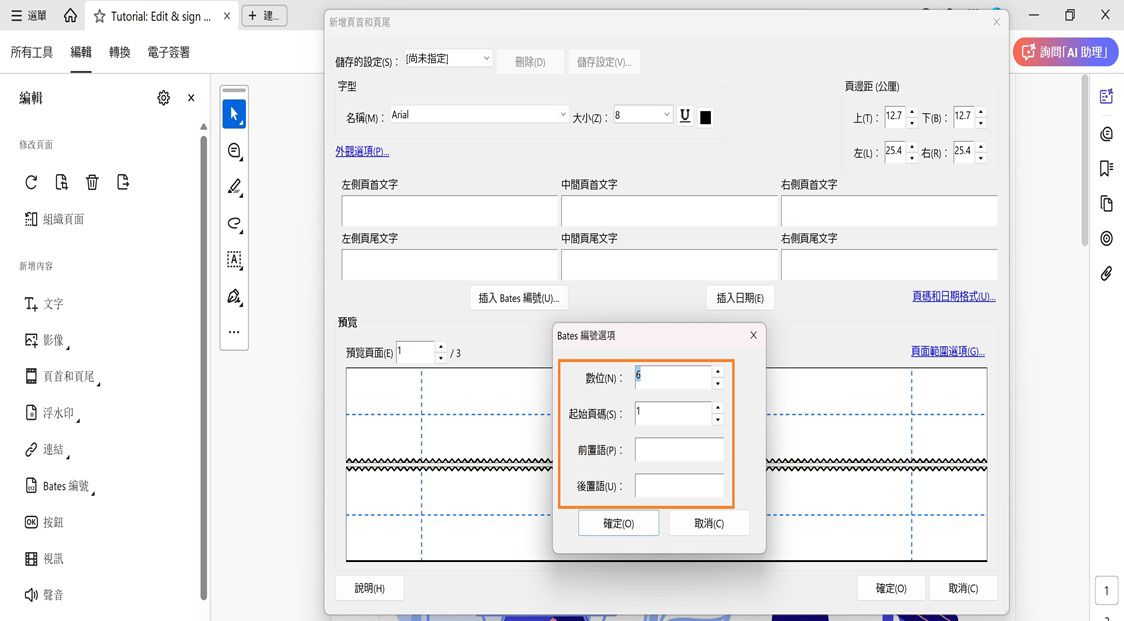Open more tools (three dots)

click(x=234, y=332)
